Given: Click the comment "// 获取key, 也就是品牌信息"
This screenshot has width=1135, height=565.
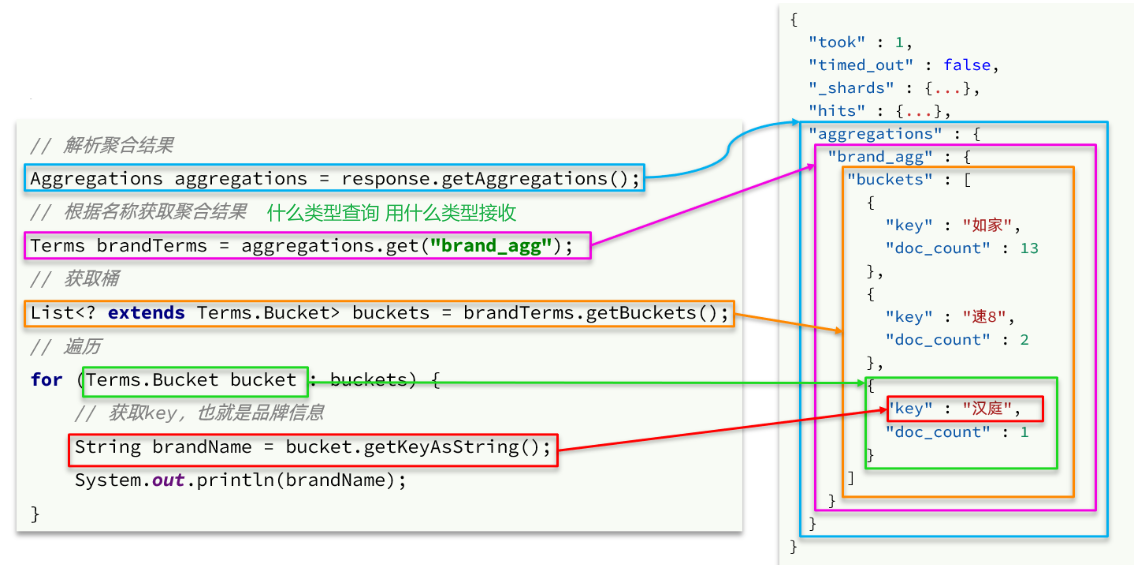Looking at the screenshot, I should (x=199, y=413).
